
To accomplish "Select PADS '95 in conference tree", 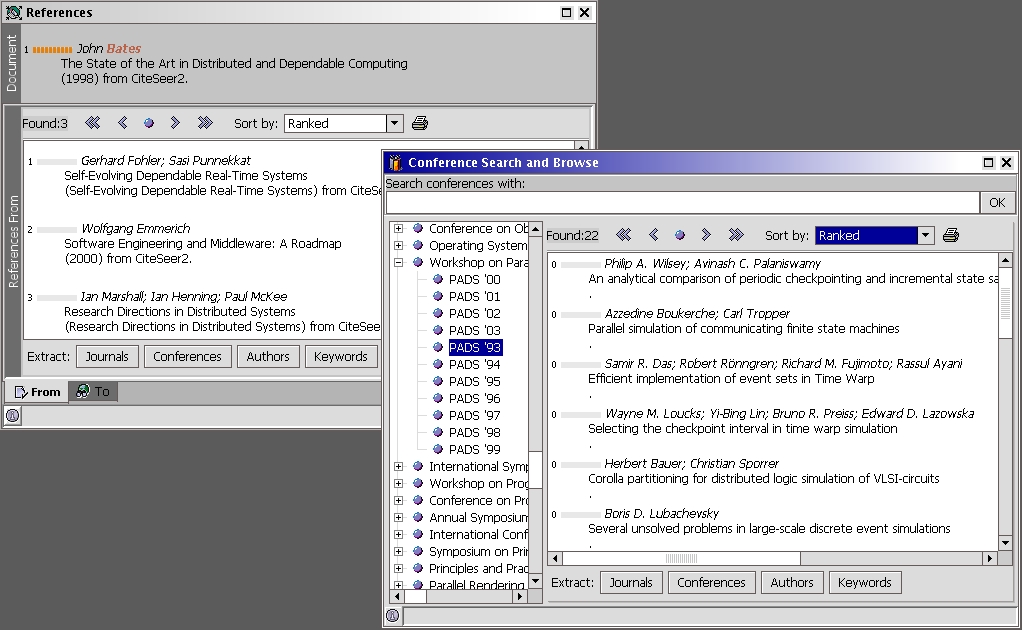I will click(x=474, y=381).
